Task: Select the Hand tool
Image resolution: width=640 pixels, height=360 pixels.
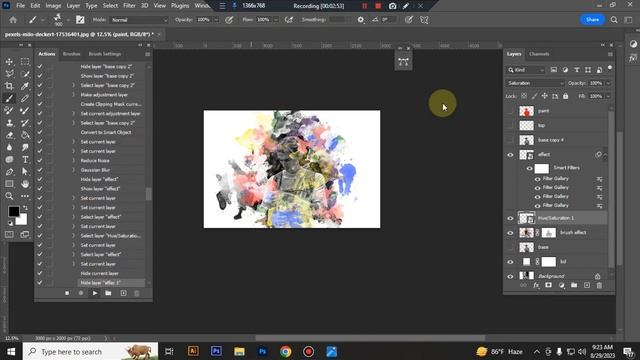Action: click(x=25, y=184)
